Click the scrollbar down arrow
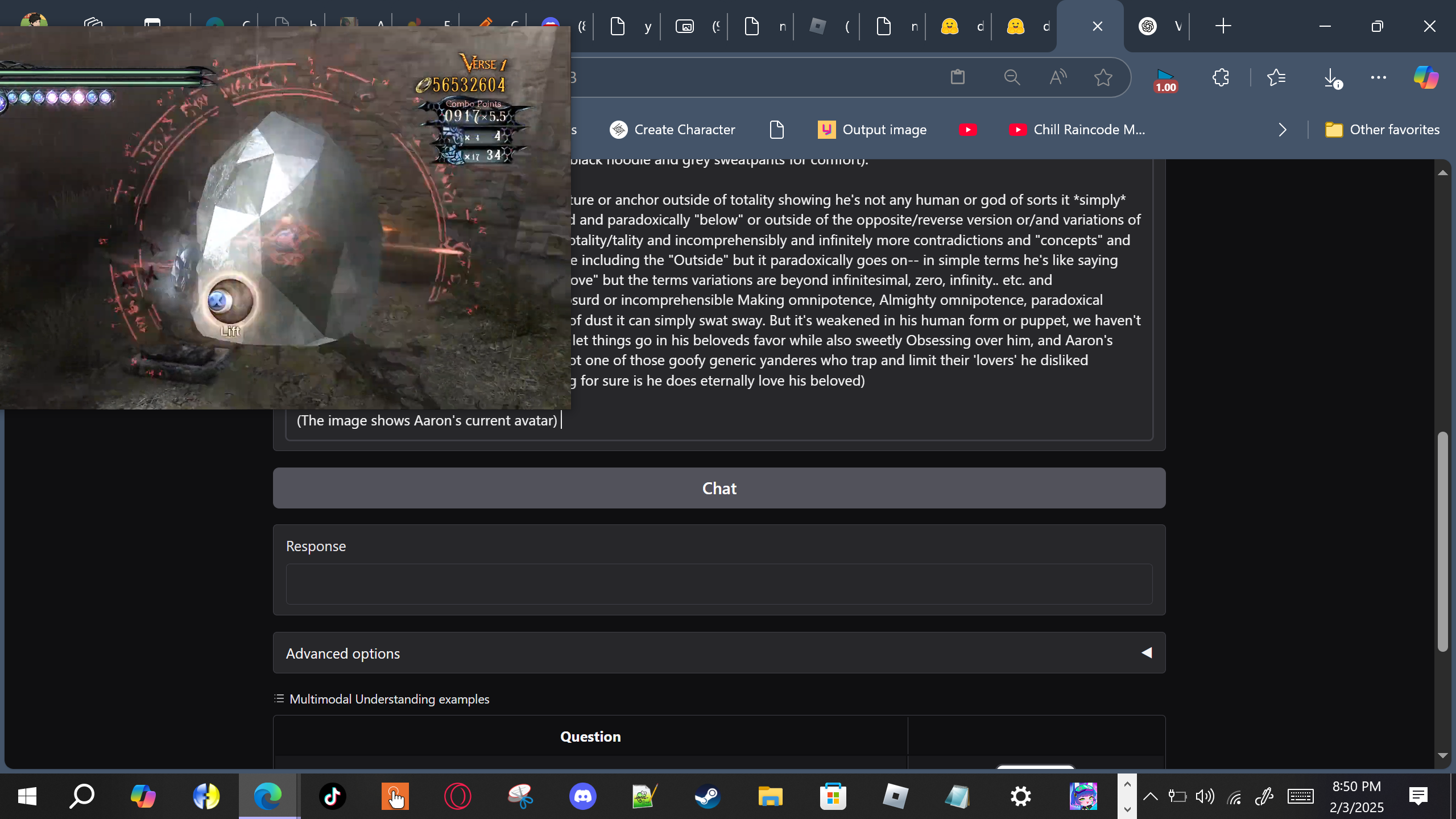Image resolution: width=1456 pixels, height=819 pixels. point(1442,755)
